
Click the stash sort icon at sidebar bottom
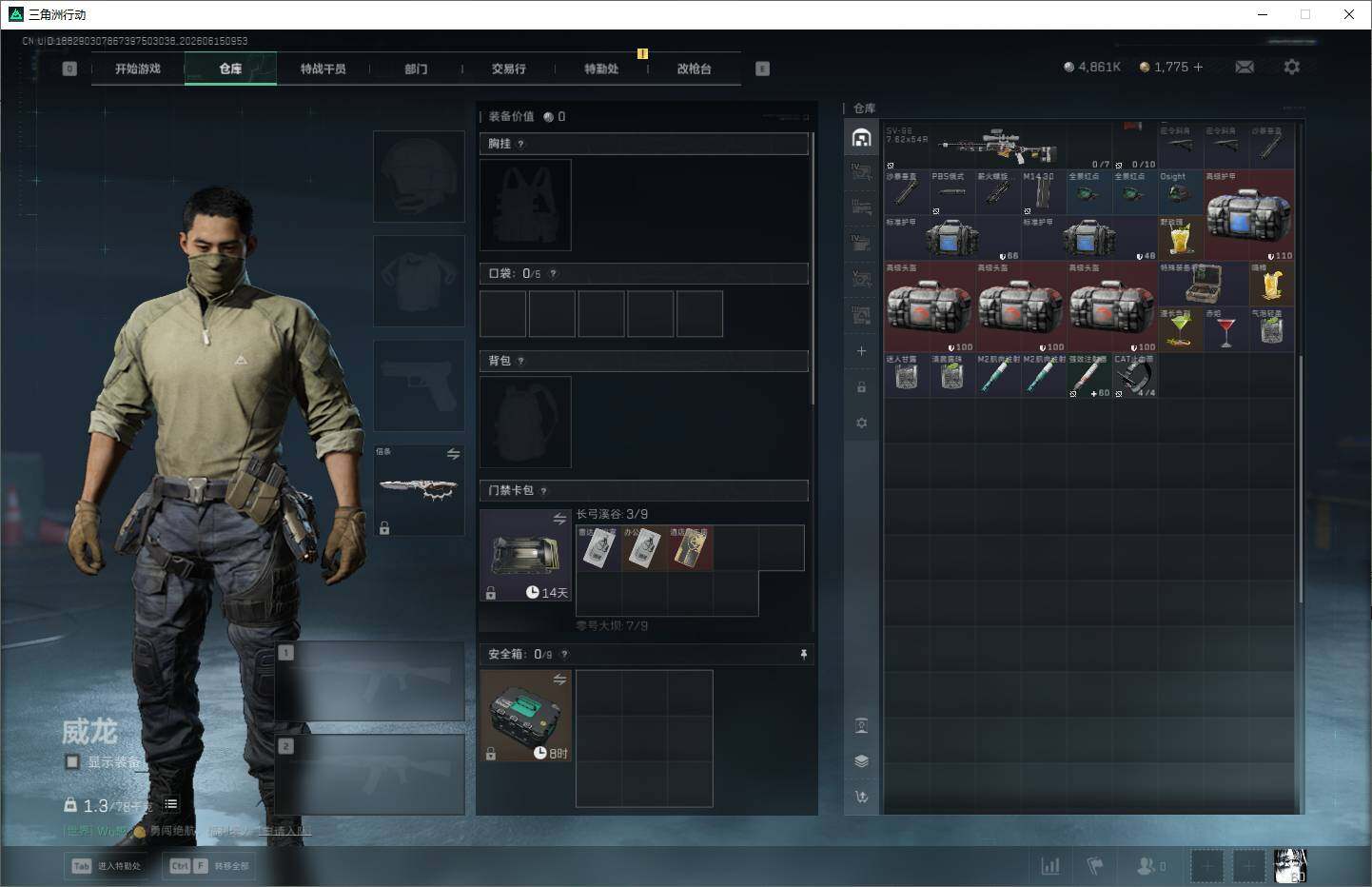(x=861, y=797)
